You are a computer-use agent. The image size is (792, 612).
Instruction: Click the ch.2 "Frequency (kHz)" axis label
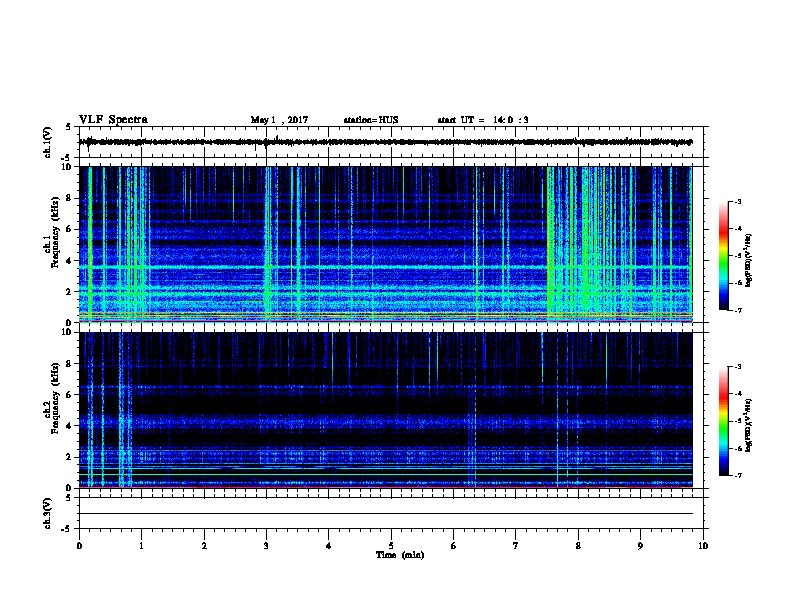(55, 398)
